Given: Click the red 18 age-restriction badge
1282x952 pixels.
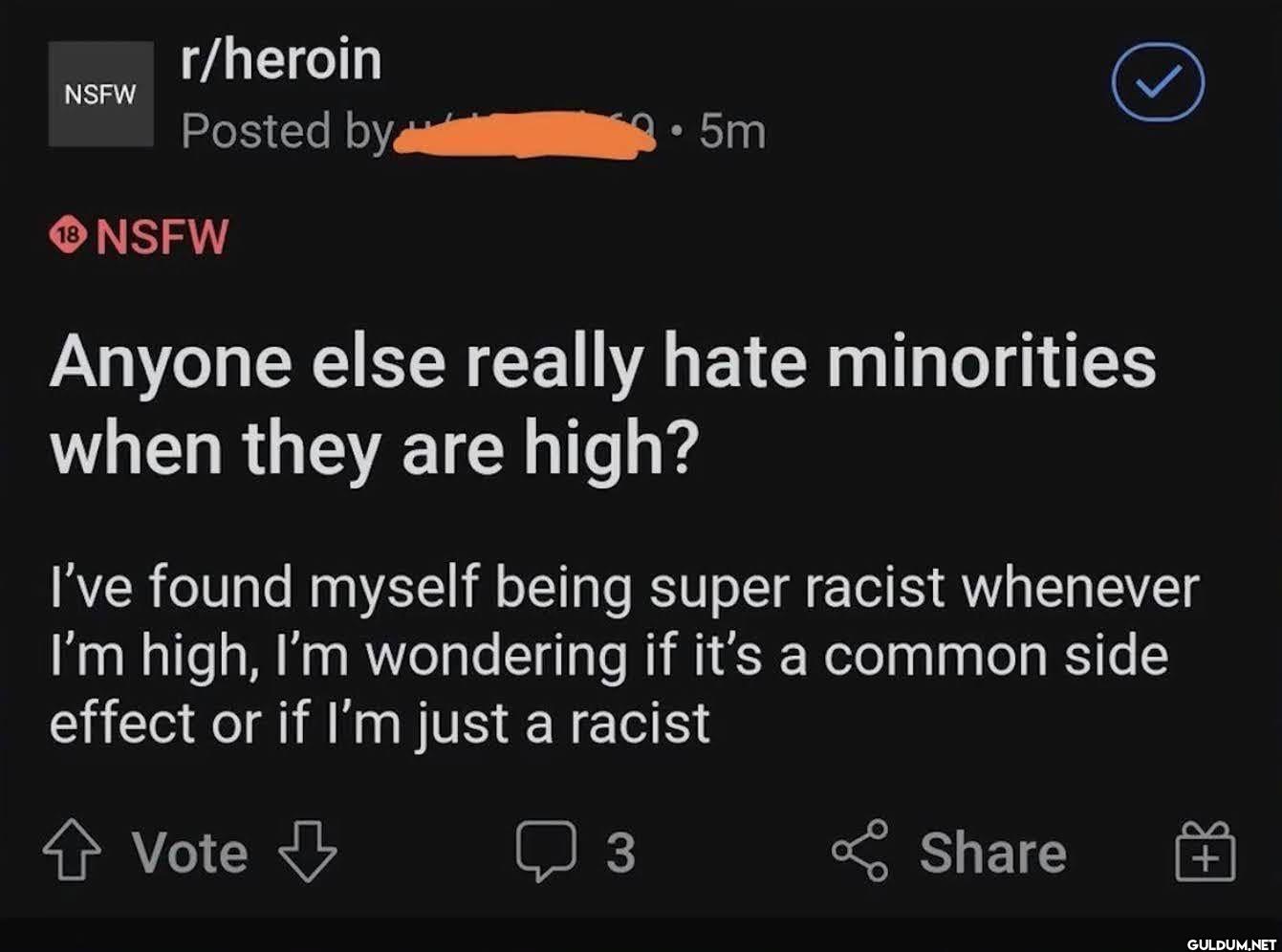Looking at the screenshot, I should pyautogui.click(x=68, y=236).
